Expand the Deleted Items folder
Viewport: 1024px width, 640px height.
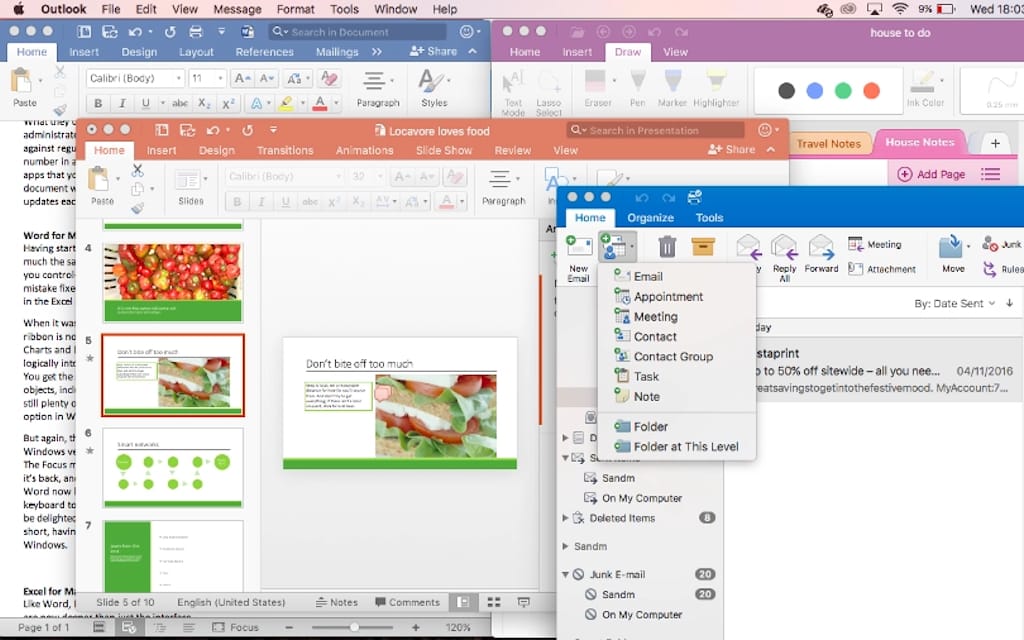click(565, 518)
